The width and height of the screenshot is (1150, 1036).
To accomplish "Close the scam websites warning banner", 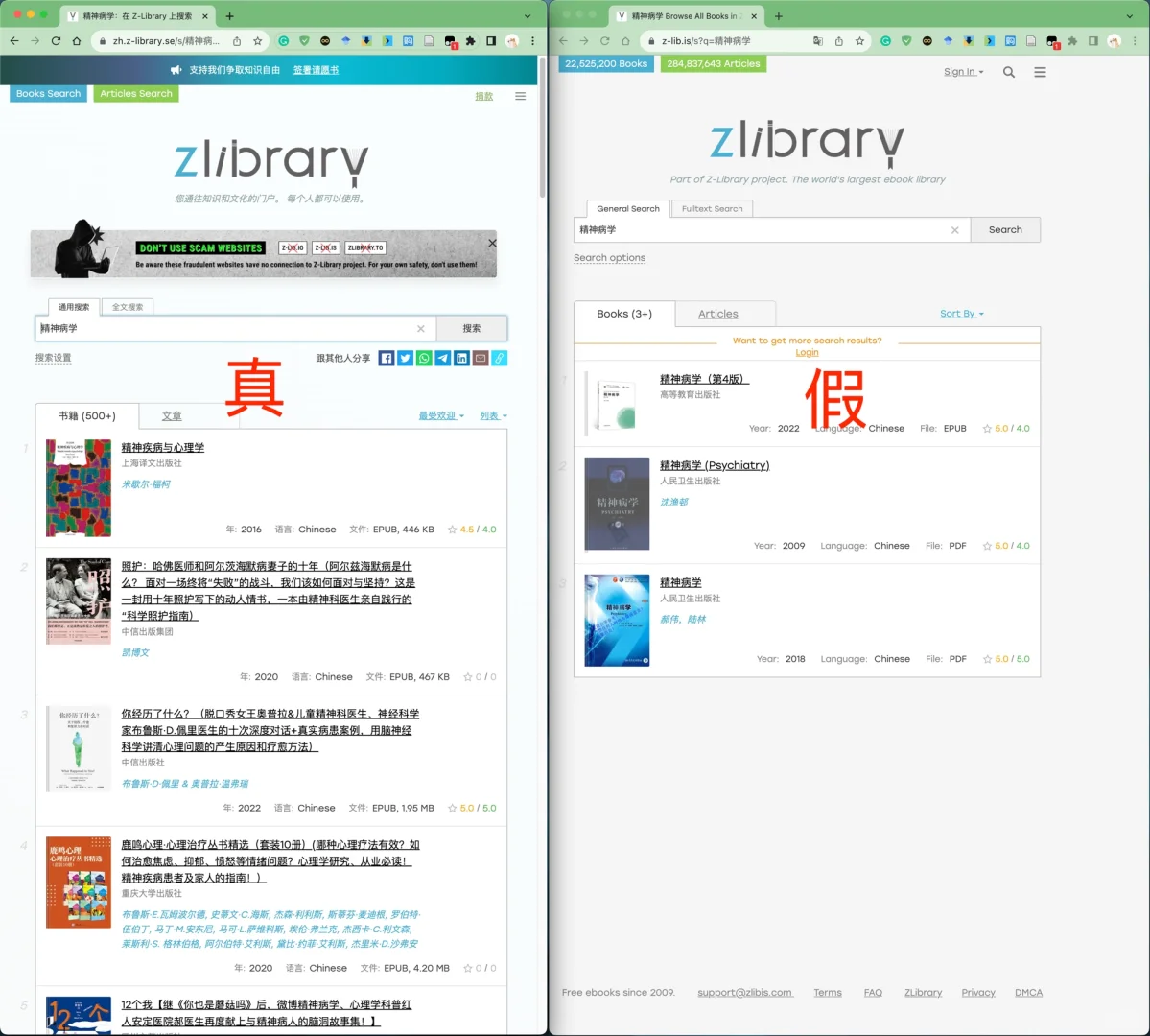I will [492, 243].
